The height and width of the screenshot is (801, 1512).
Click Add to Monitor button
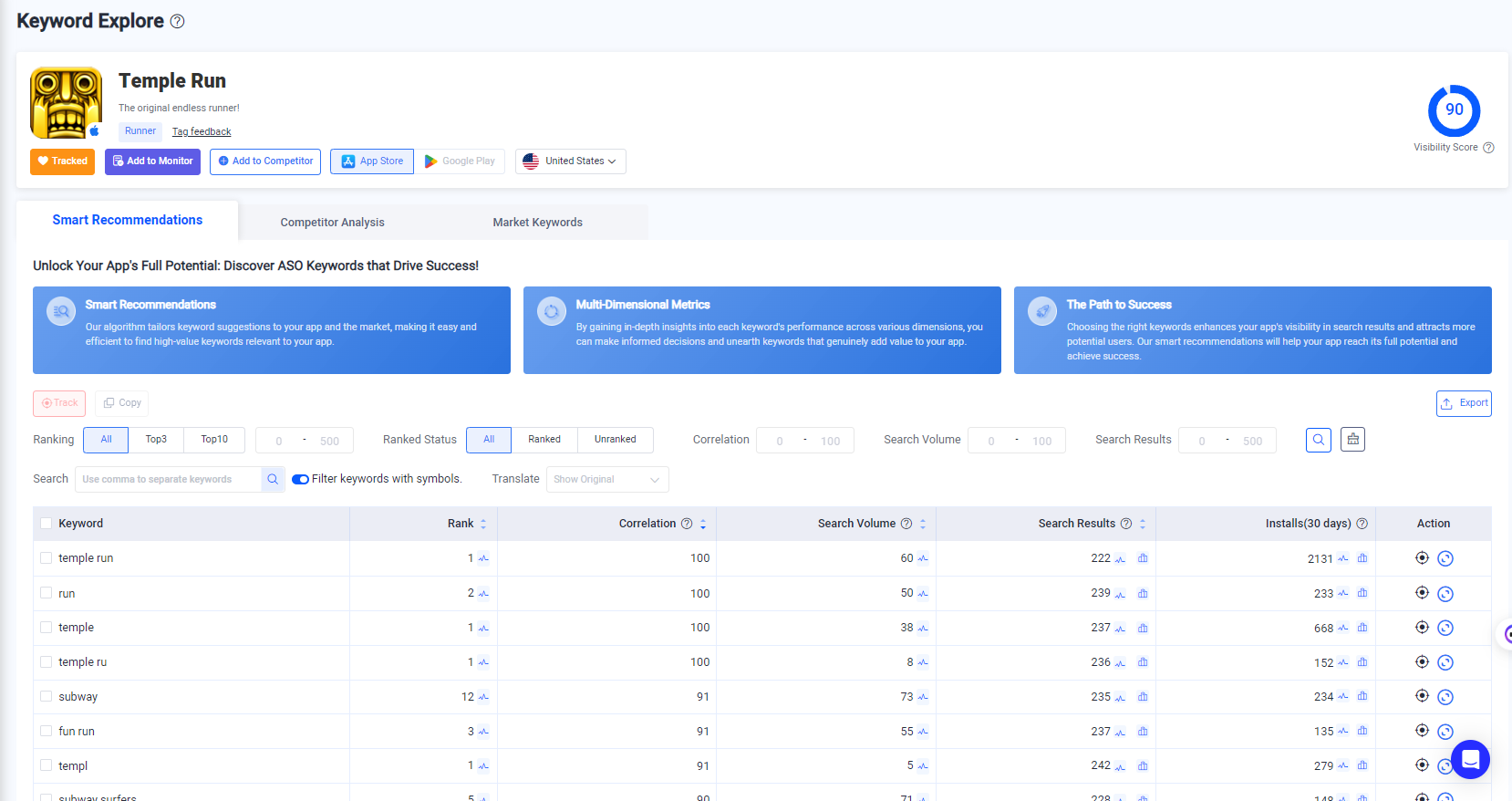click(152, 161)
